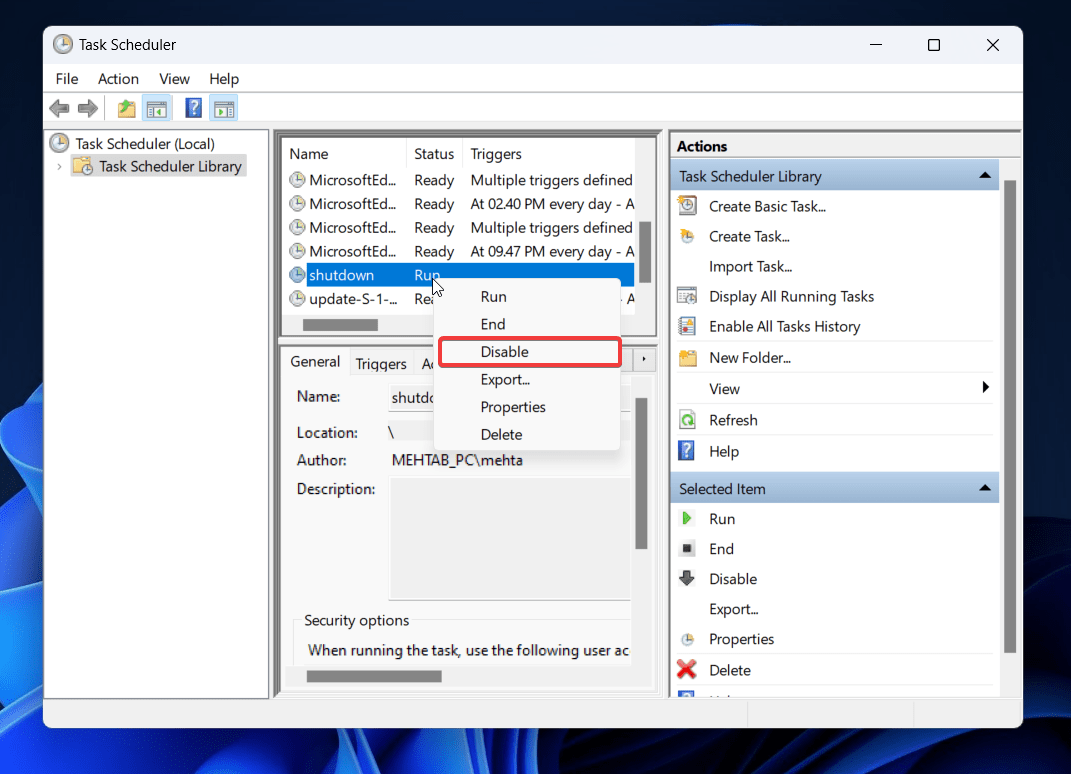Open the Help menu in menu bar
Viewport: 1071px width, 774px height.
[x=224, y=79]
